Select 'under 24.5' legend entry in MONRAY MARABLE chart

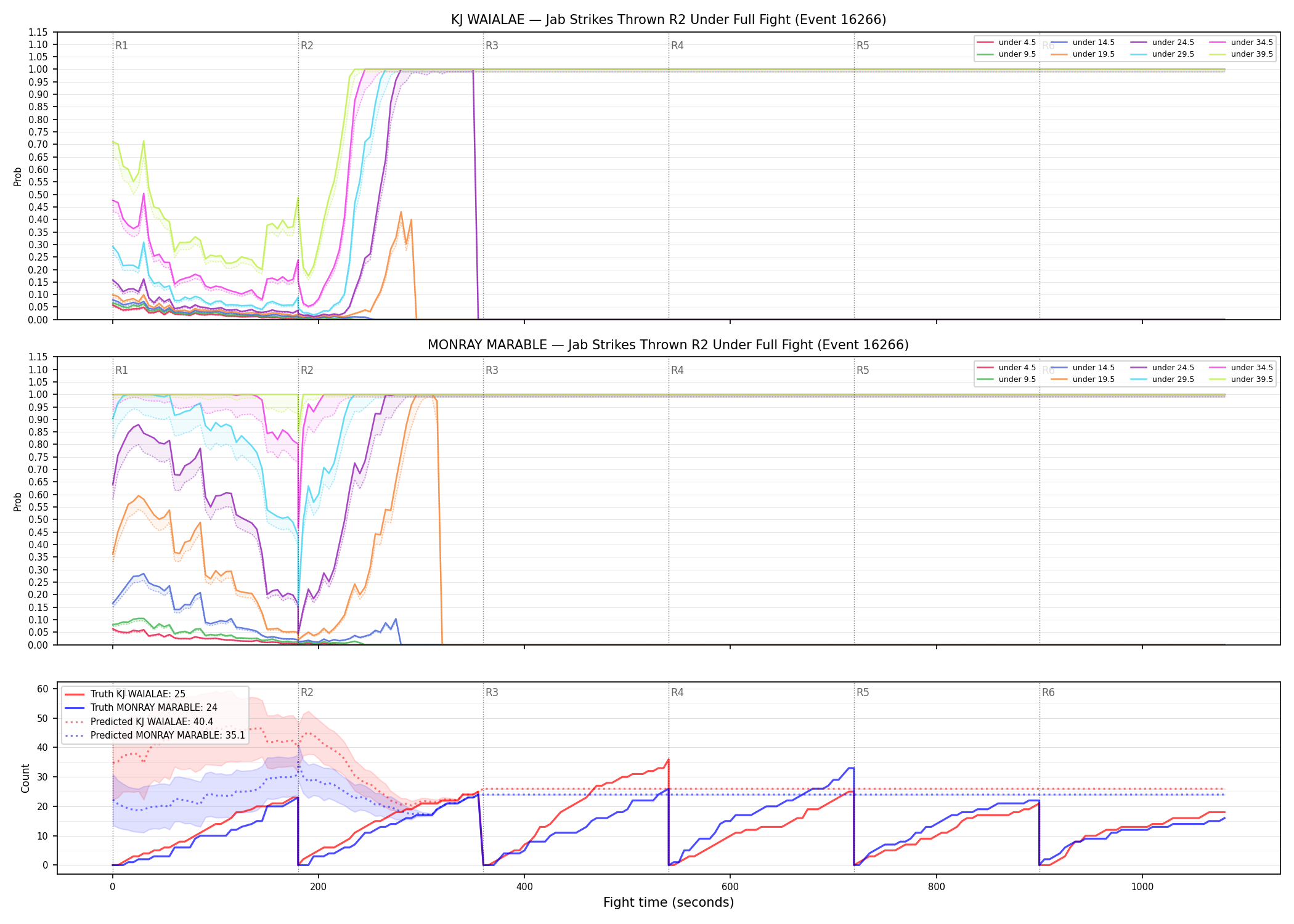pyautogui.click(x=1162, y=368)
